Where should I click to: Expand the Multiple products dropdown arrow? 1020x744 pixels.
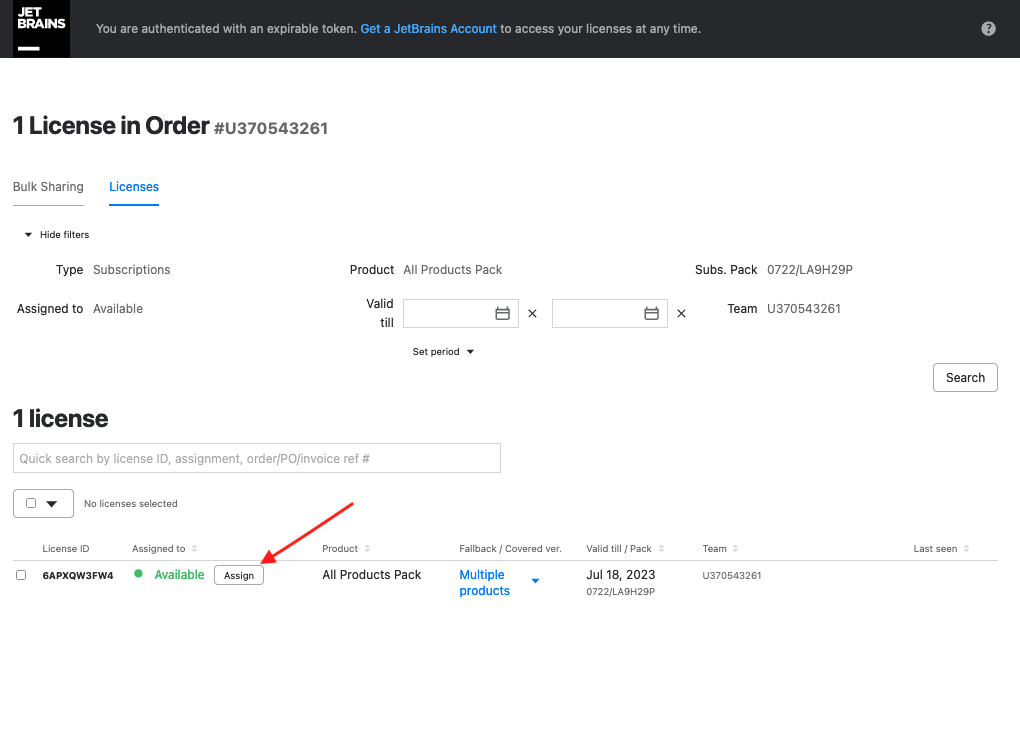coord(535,581)
